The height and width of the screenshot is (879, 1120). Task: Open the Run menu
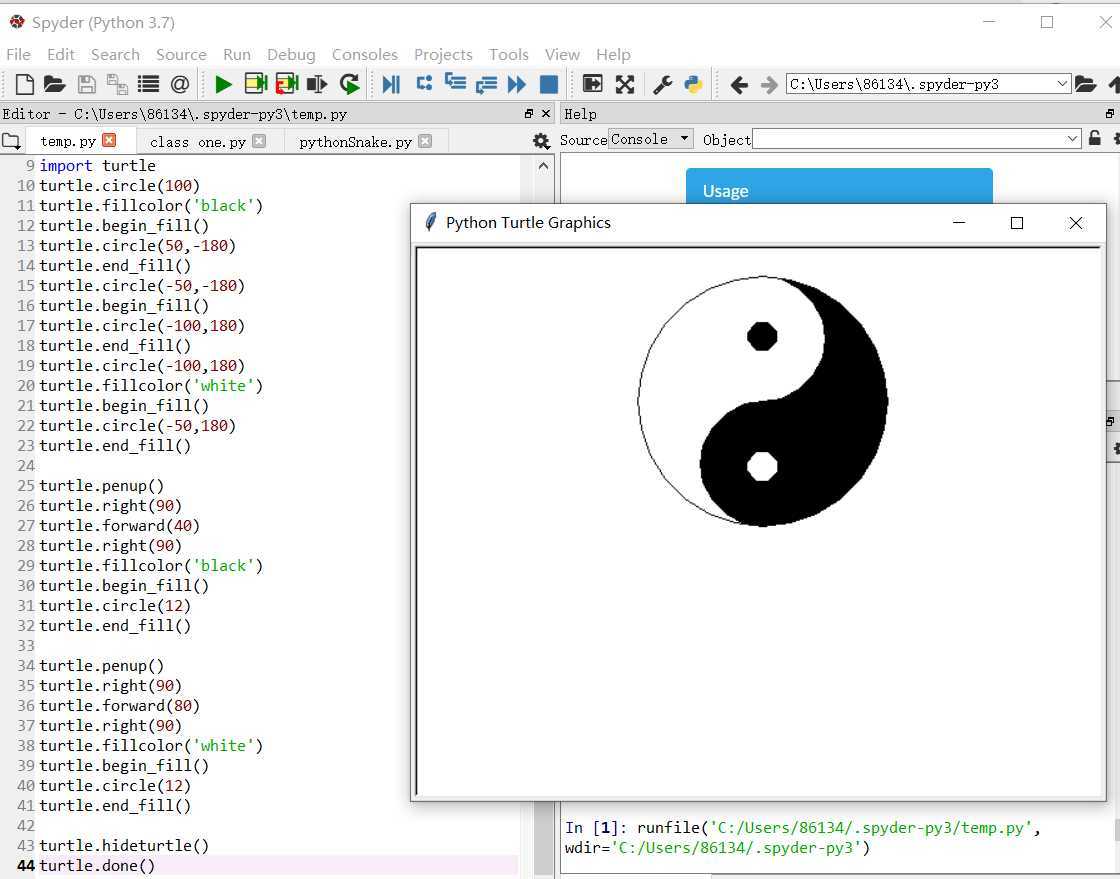click(237, 54)
